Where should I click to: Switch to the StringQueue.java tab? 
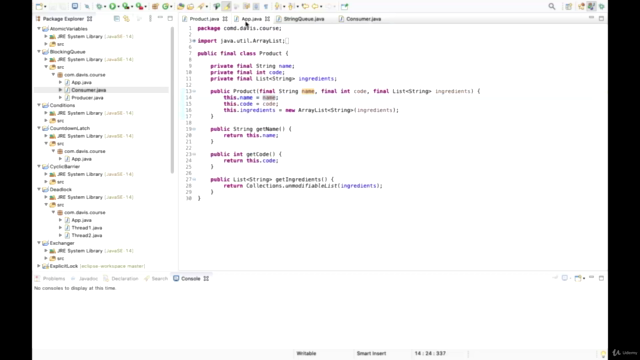click(x=304, y=19)
